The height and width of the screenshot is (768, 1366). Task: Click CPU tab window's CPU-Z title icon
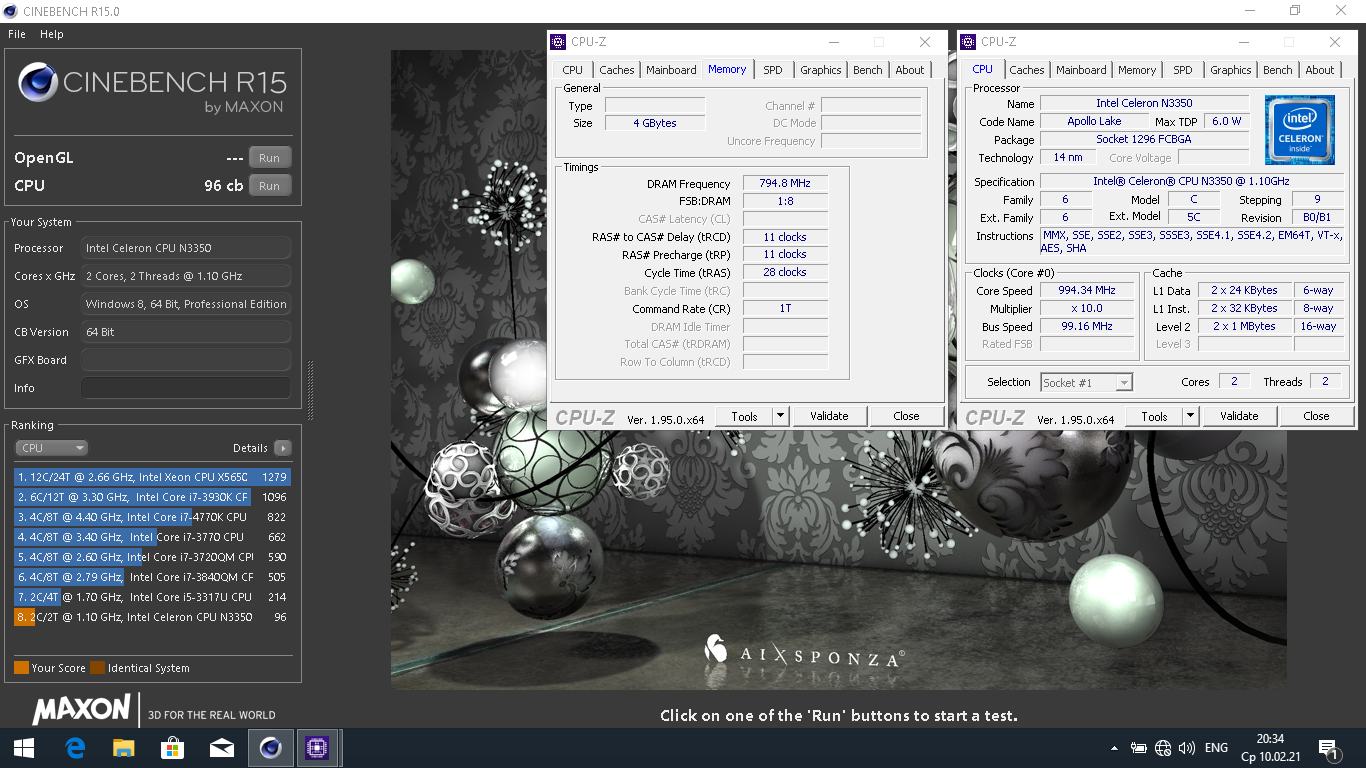(968, 42)
